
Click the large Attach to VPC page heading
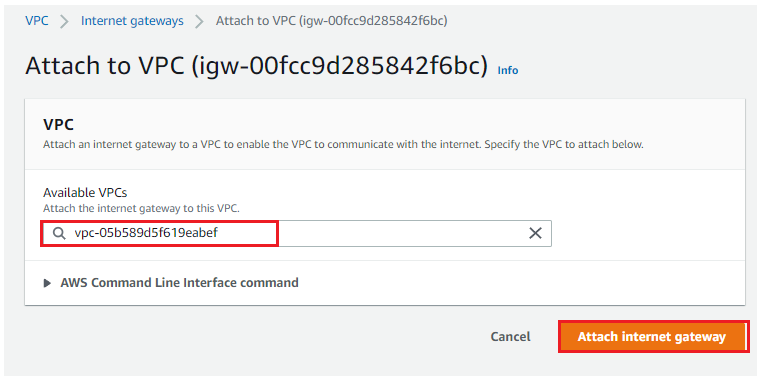click(x=256, y=65)
